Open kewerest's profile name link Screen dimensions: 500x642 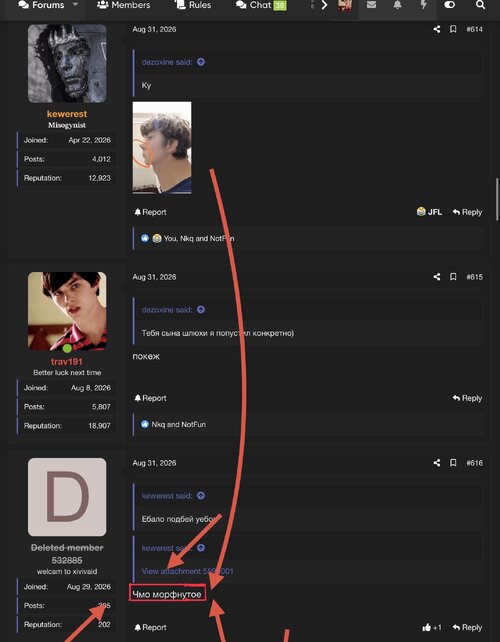tap(67, 114)
